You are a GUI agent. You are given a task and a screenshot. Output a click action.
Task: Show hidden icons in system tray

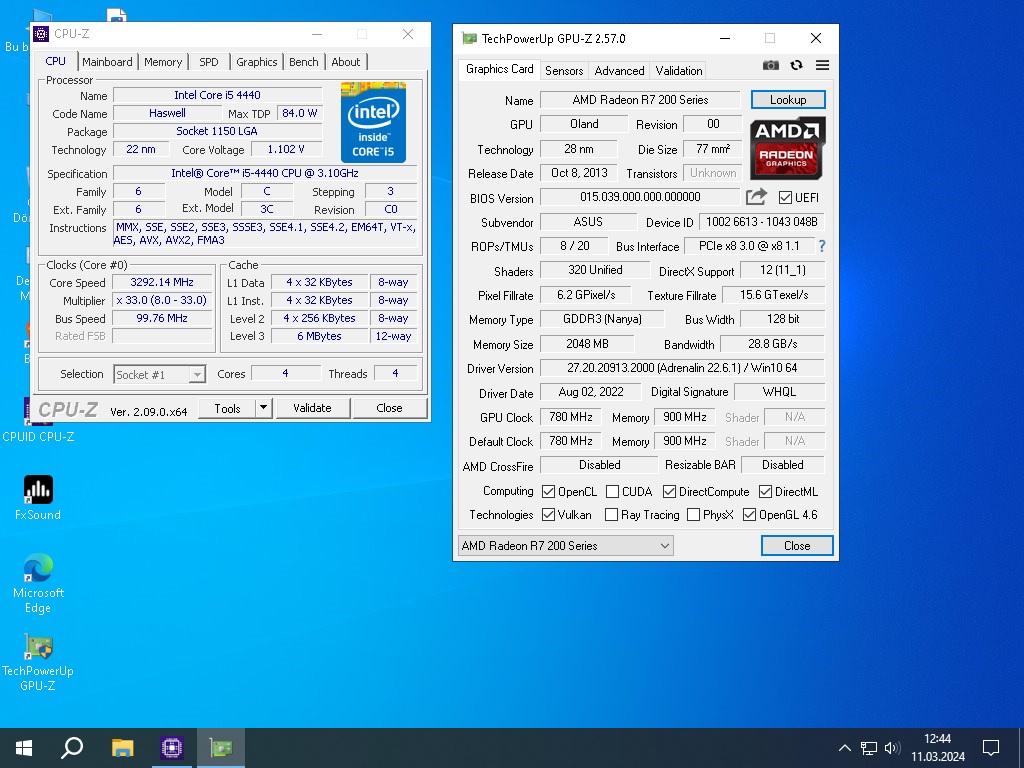(844, 748)
